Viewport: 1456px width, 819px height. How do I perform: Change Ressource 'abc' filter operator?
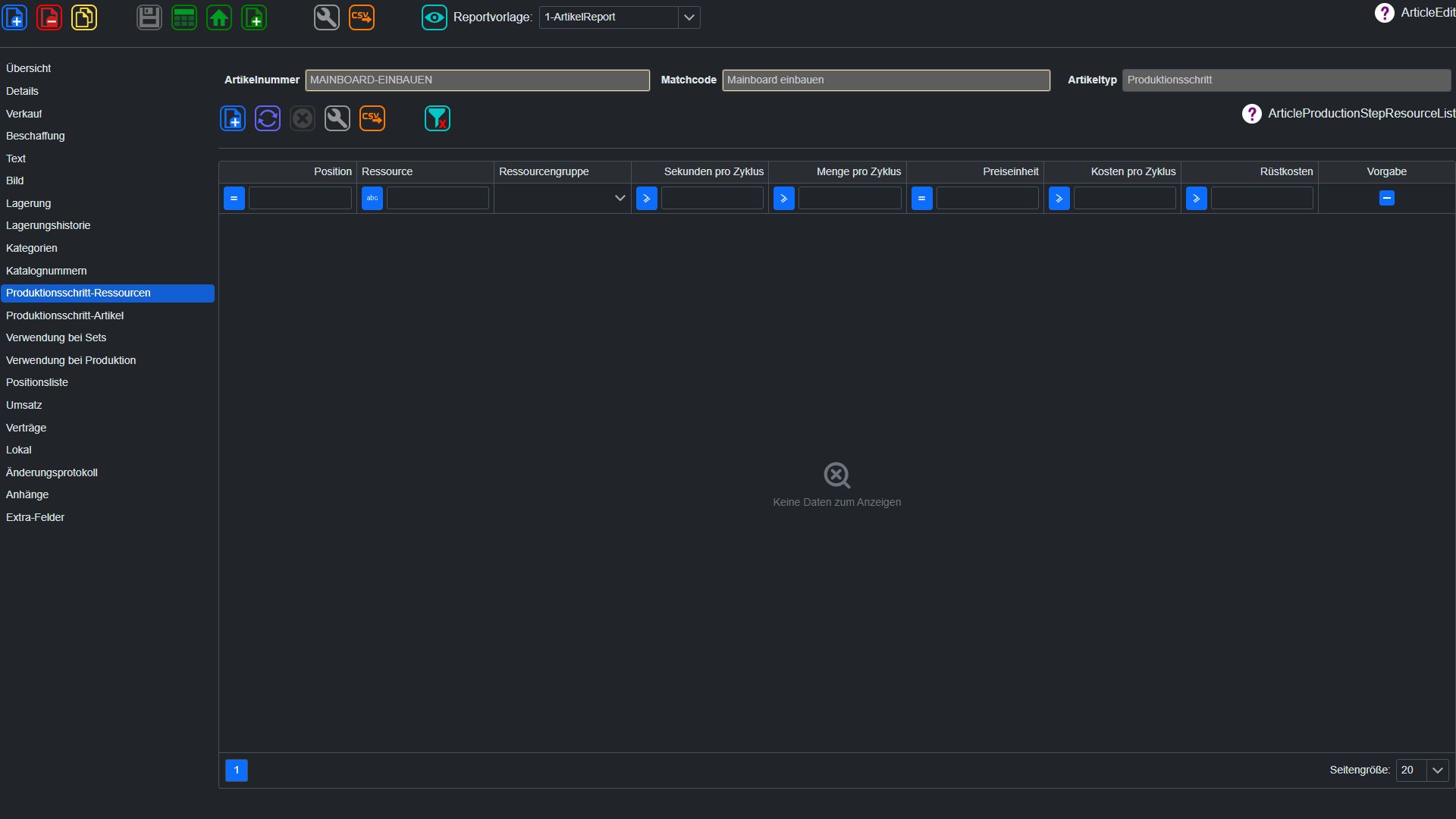pyautogui.click(x=372, y=199)
